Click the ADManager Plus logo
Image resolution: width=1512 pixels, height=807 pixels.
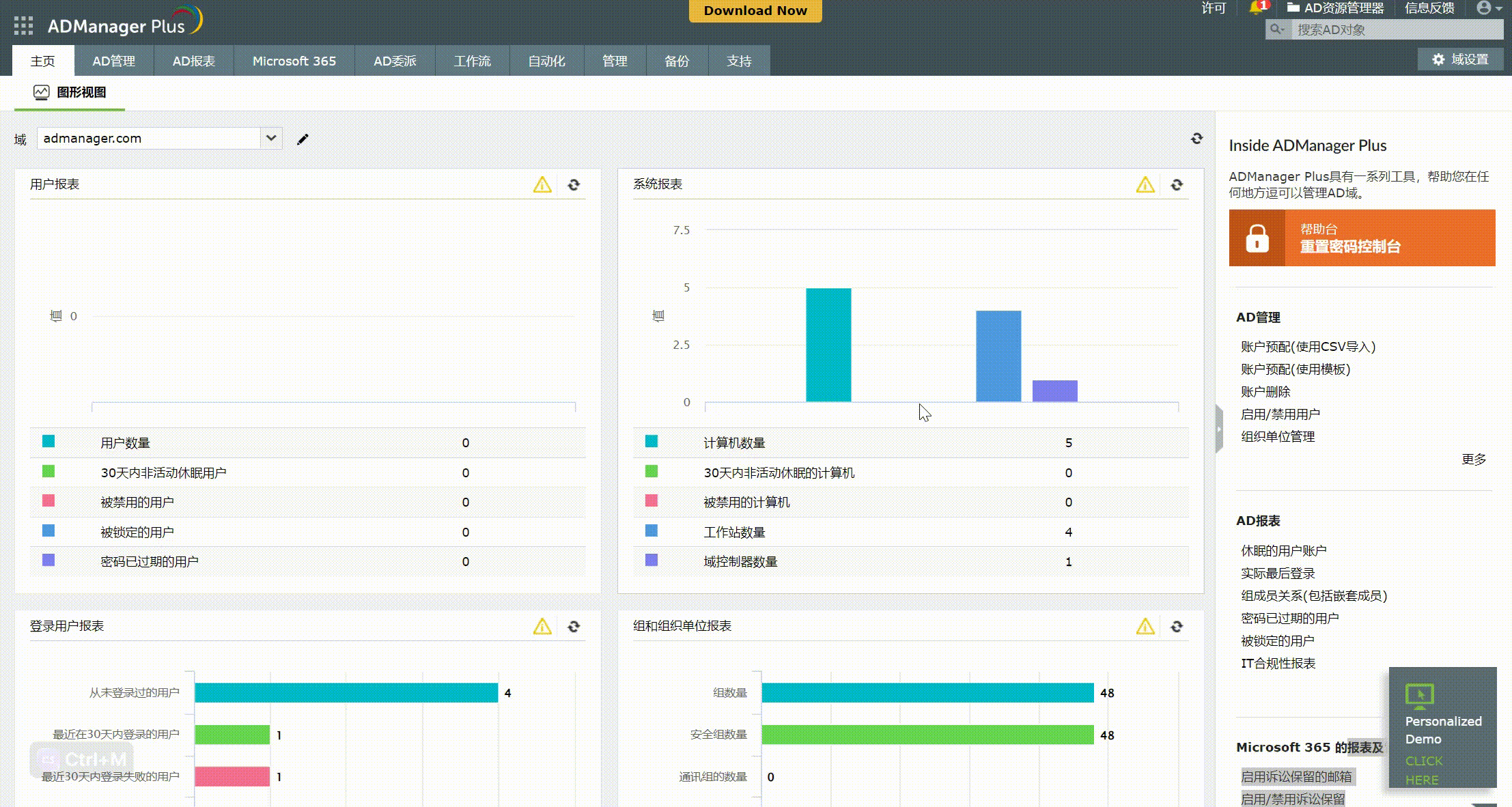pyautogui.click(x=125, y=22)
